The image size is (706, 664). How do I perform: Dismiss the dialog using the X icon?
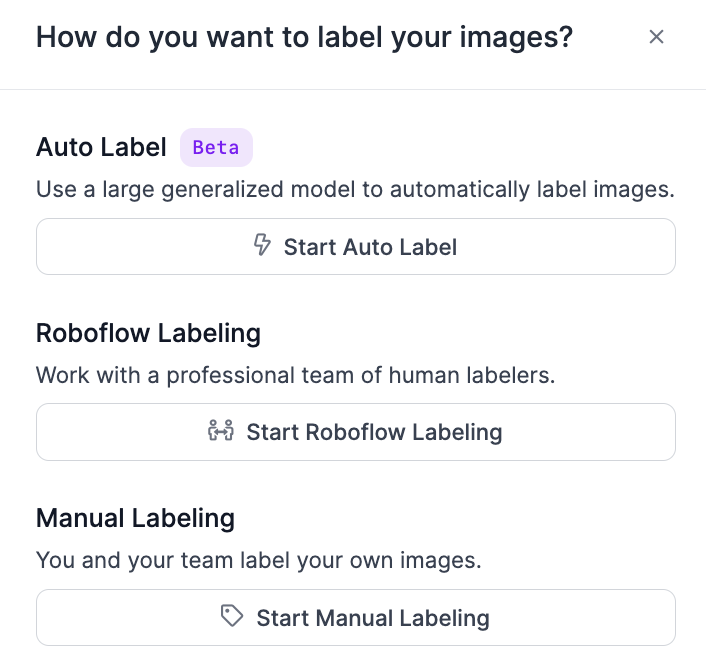(656, 37)
